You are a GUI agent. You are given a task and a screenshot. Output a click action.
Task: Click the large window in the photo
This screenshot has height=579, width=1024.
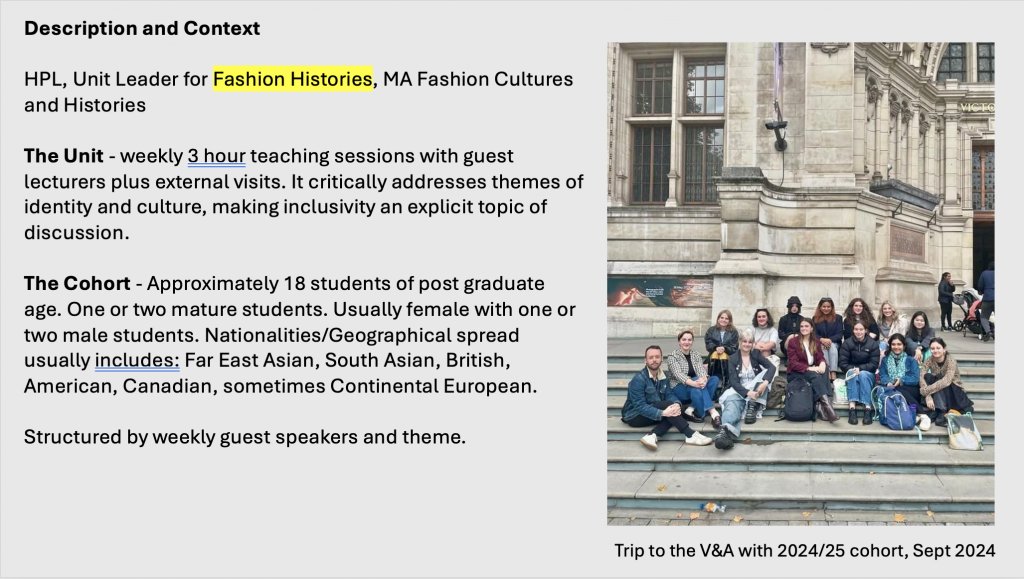click(x=676, y=130)
